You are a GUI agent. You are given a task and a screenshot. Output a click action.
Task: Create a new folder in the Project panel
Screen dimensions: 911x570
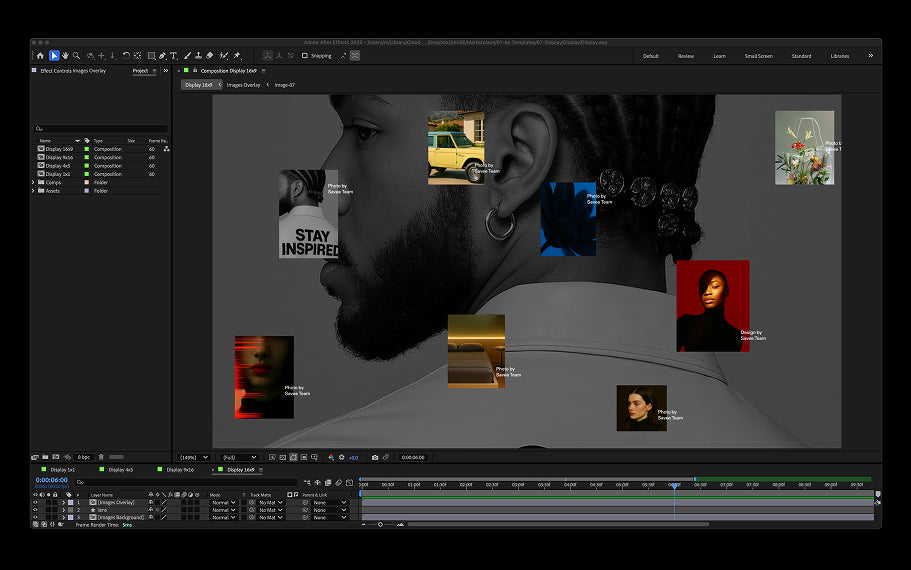point(45,457)
